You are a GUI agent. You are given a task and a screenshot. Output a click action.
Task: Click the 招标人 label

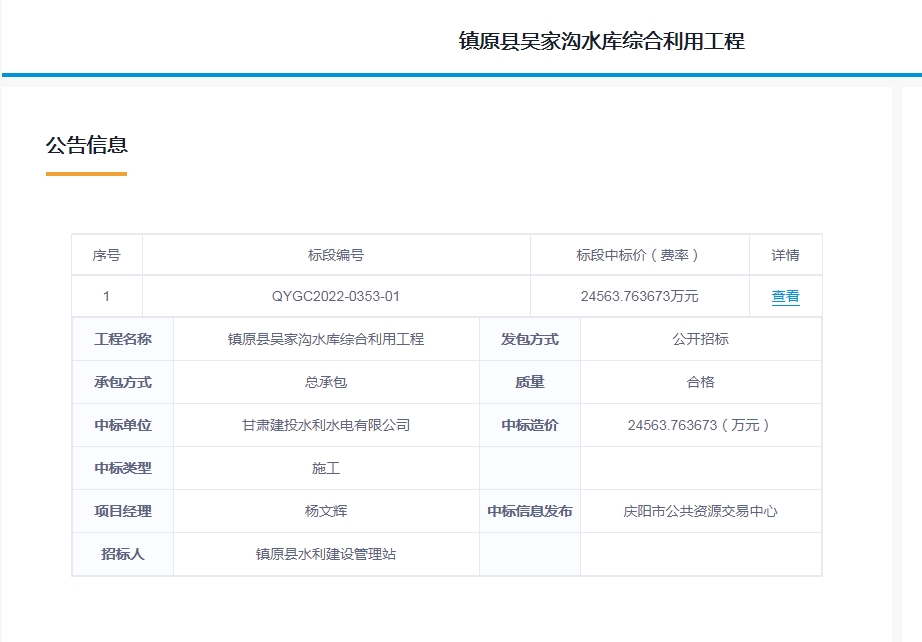coord(123,554)
